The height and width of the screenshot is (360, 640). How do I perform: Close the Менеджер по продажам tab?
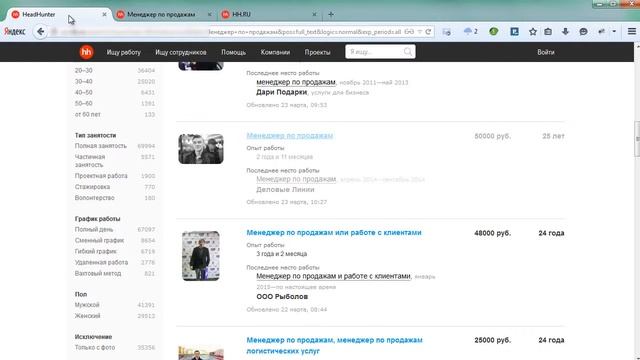[209, 14]
